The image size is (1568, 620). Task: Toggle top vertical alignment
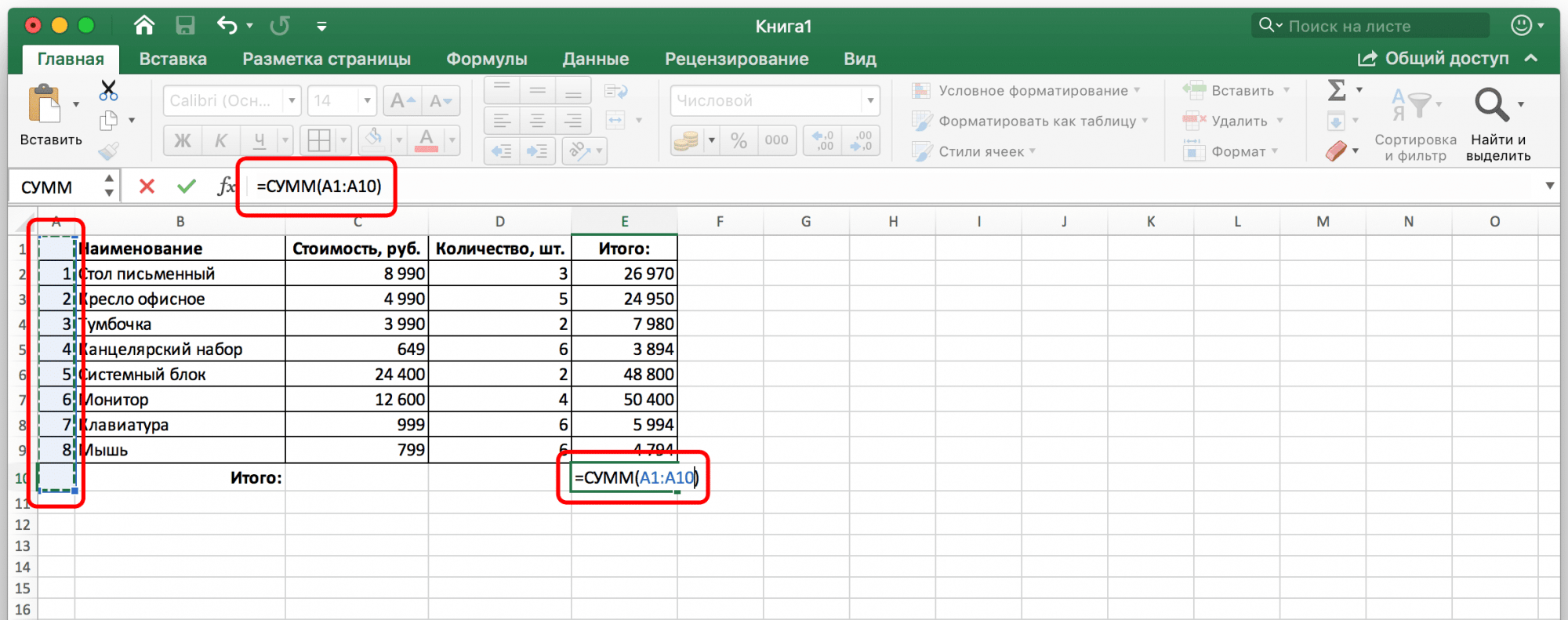click(502, 91)
